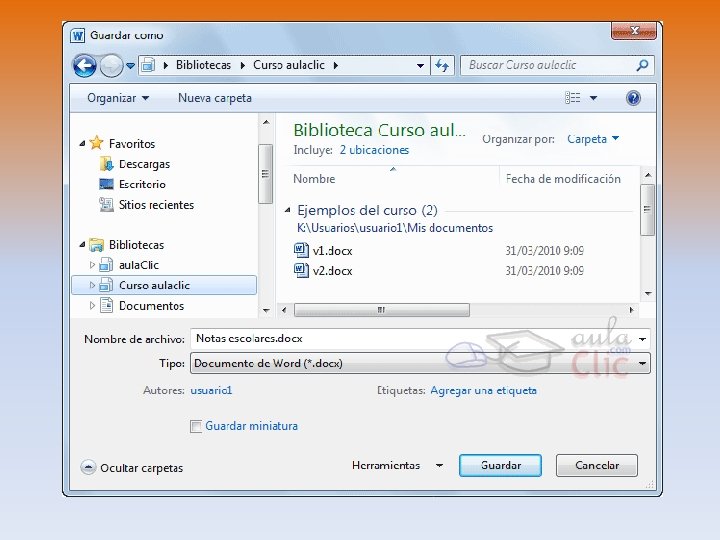720x540 pixels.
Task: Click horizontal scrollbar right arrow
Action: pos(631,310)
